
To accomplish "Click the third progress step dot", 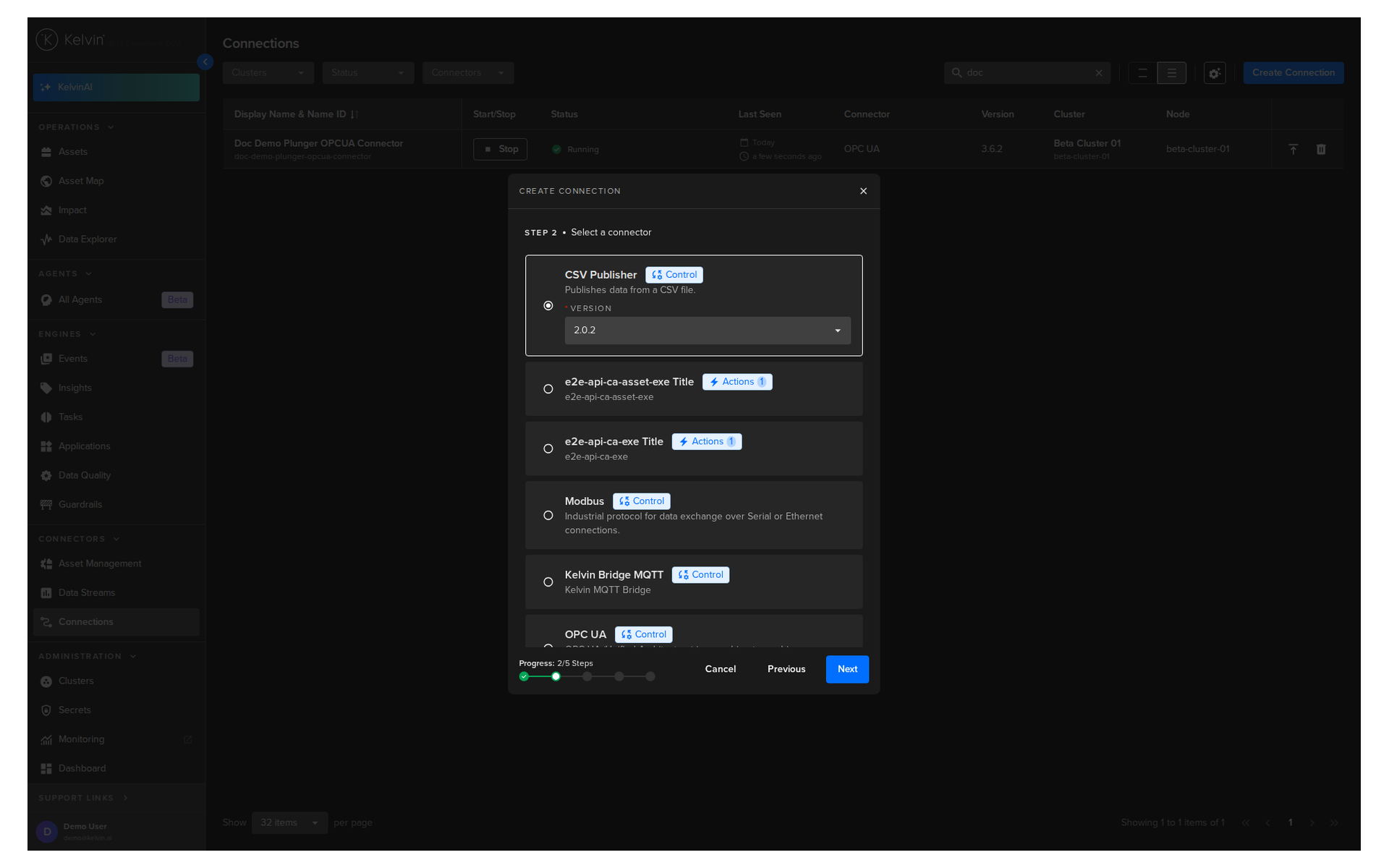I will click(x=587, y=676).
